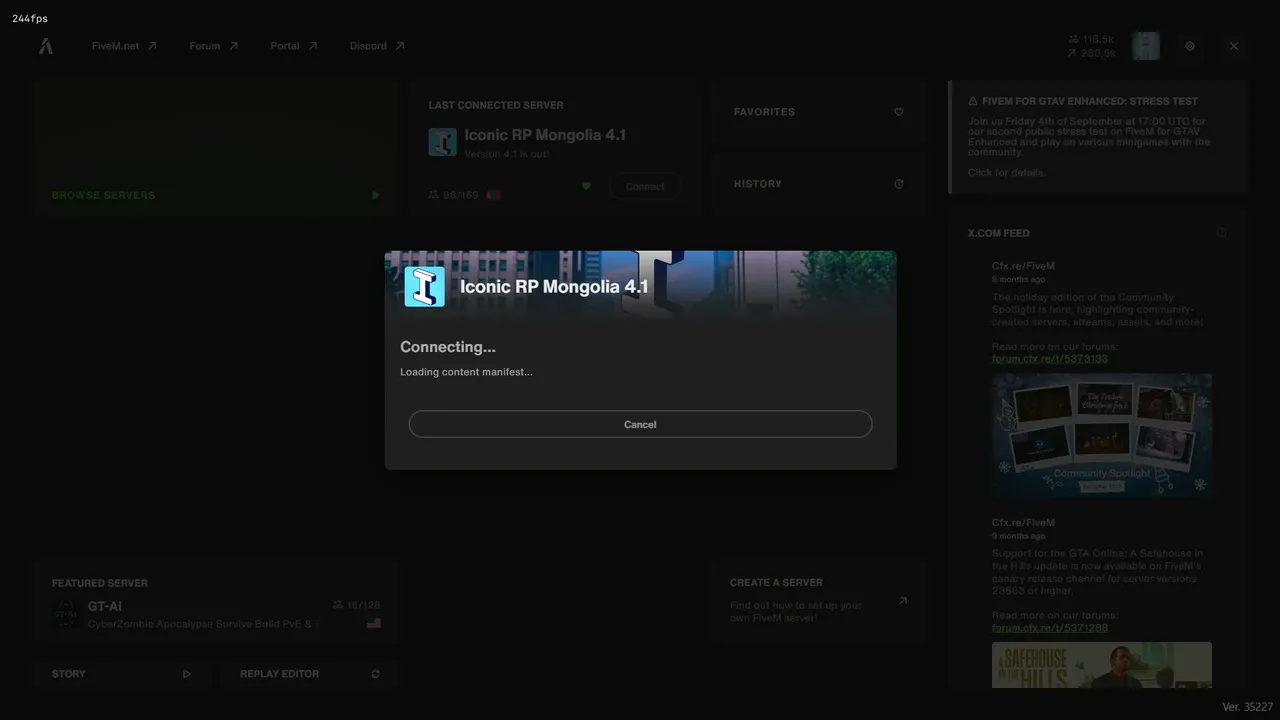
Task: Toggle the green favorite heart for Iconic RP
Action: pyautogui.click(x=586, y=186)
